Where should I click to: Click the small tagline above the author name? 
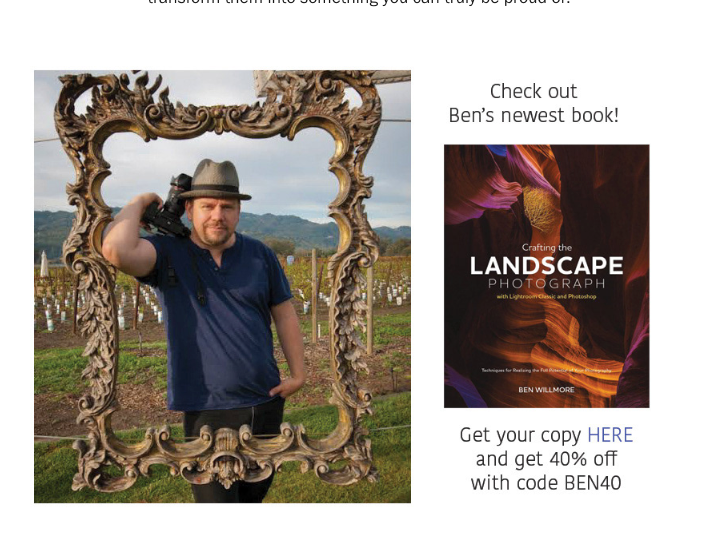pyautogui.click(x=546, y=370)
